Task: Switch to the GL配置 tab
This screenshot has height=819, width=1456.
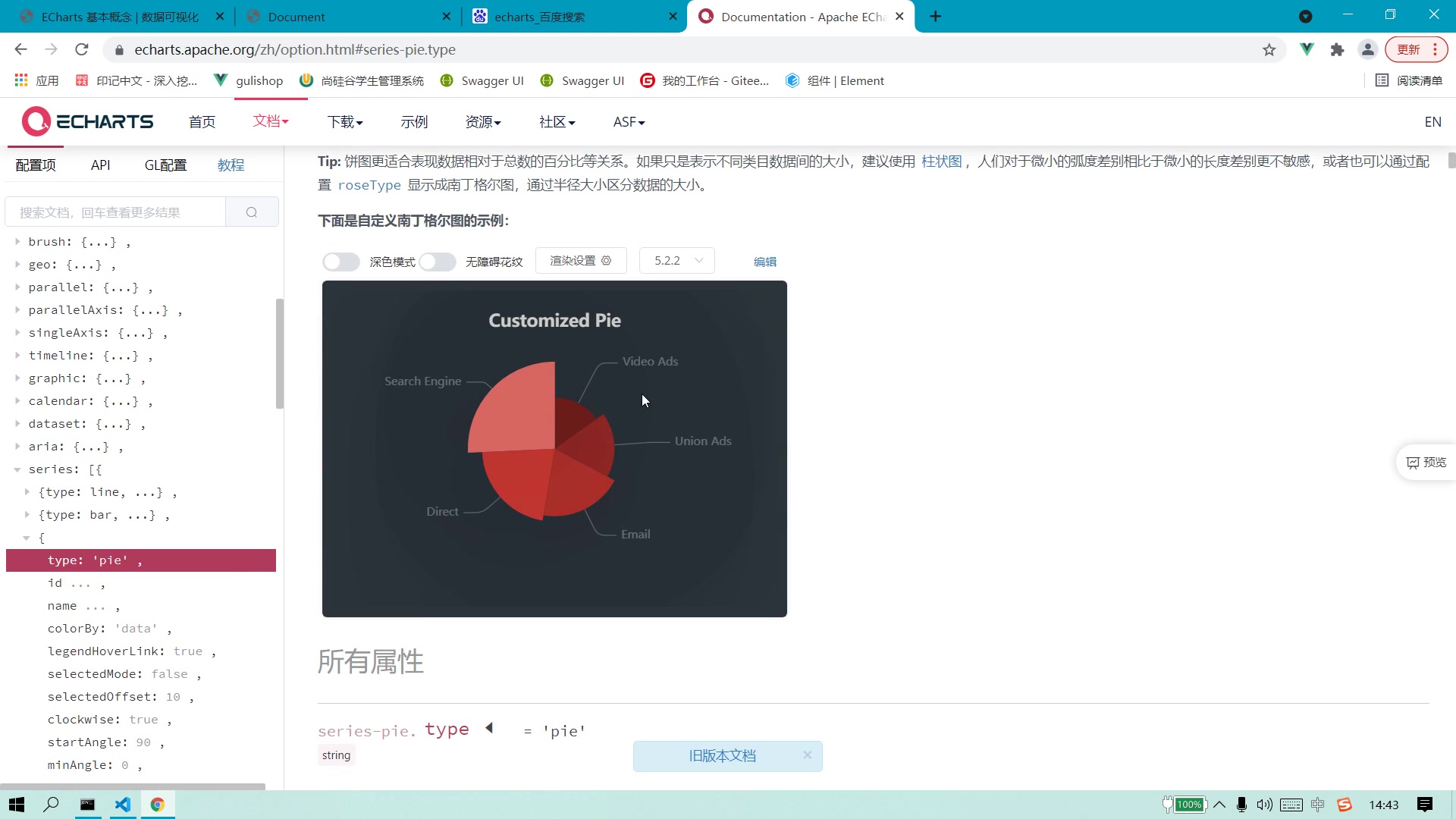Action: 165,165
